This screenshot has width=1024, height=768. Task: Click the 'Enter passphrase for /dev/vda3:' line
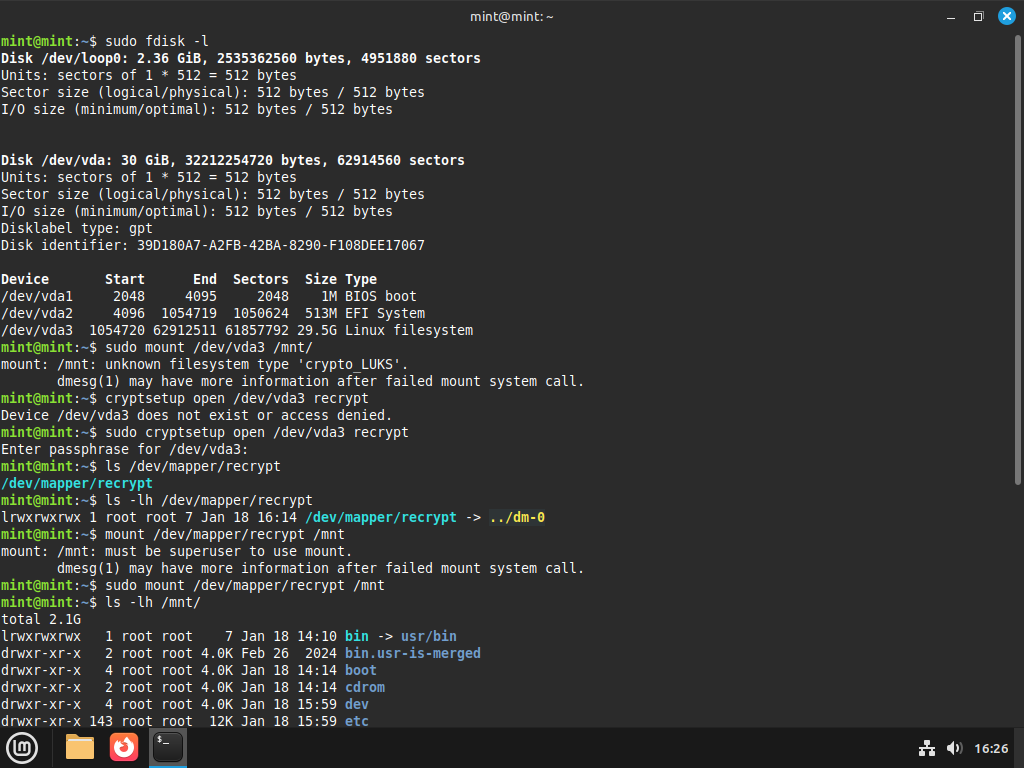(x=124, y=449)
